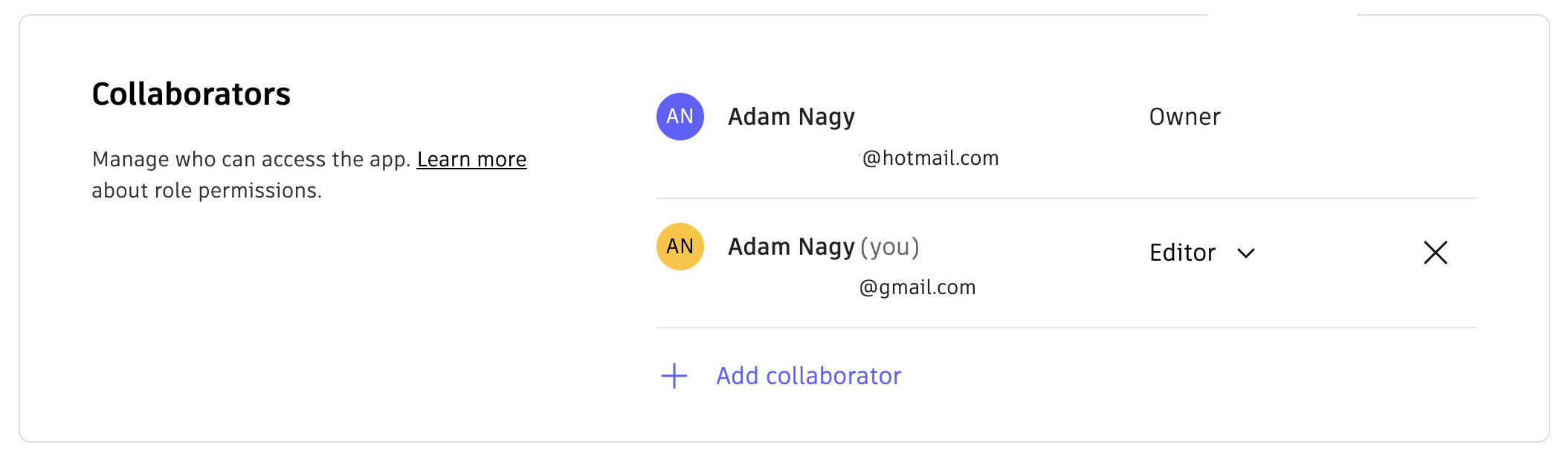The height and width of the screenshot is (459, 1568).
Task: Click the remove cross icon on the Editor row
Action: click(1435, 253)
